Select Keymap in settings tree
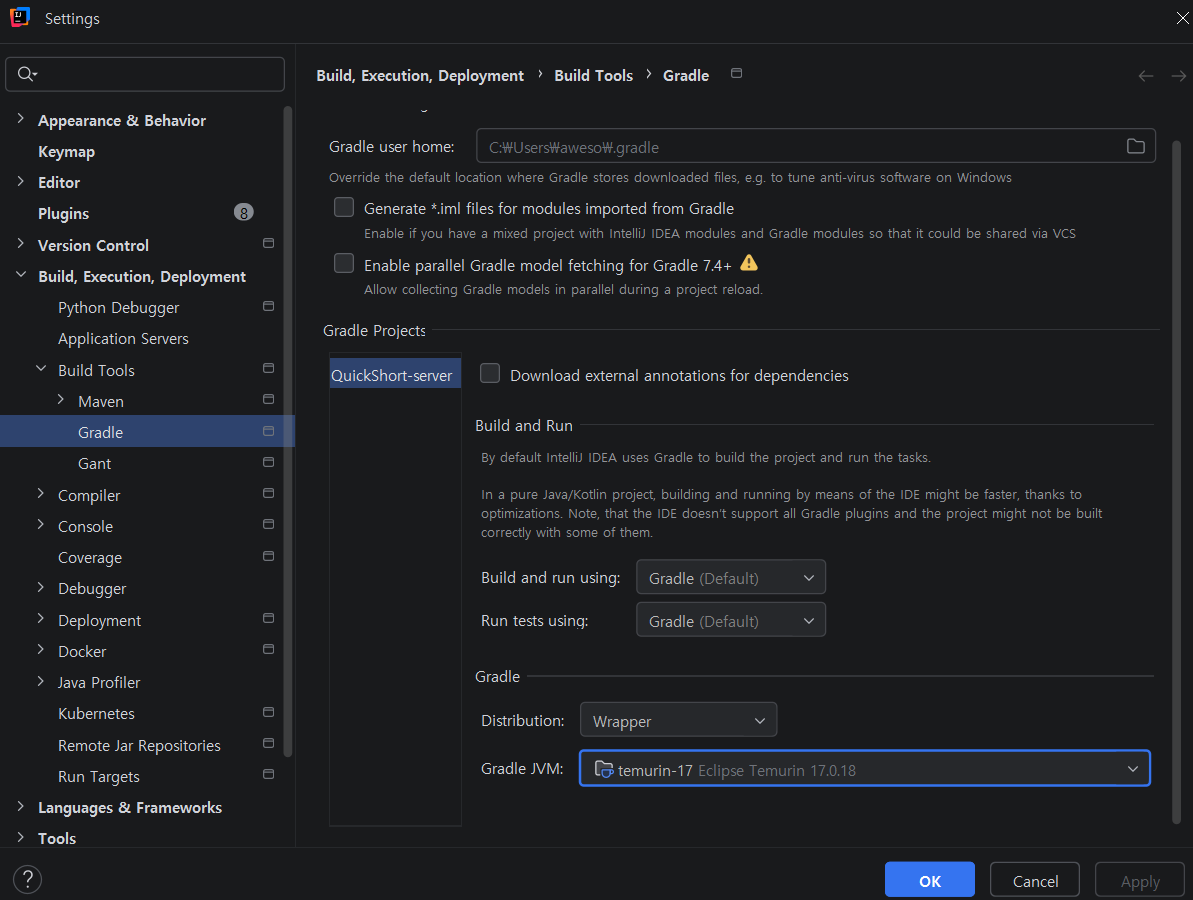 (66, 151)
